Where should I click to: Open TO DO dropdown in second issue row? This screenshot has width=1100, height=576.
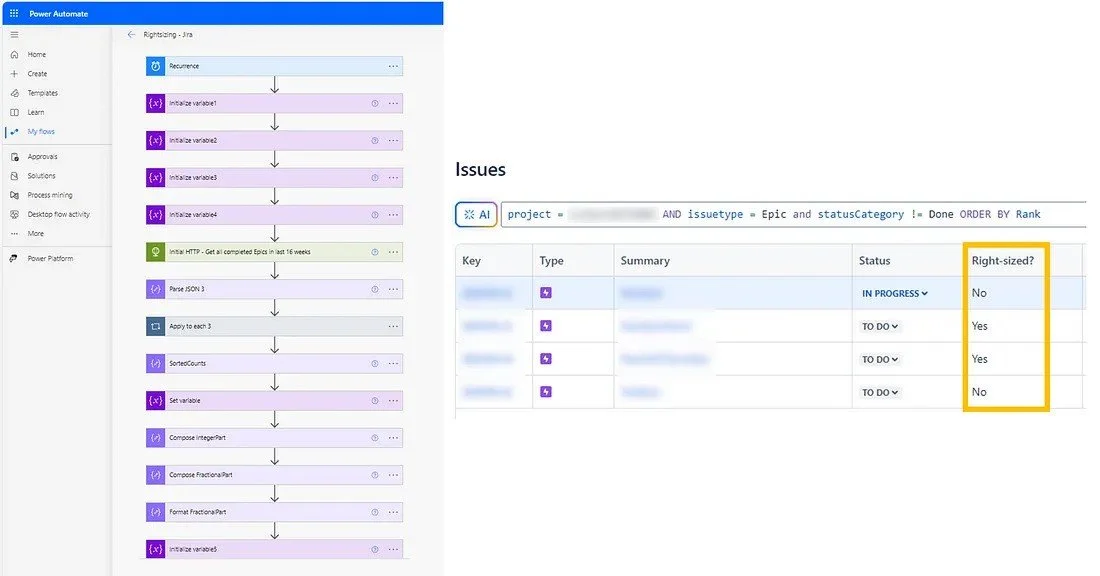880,326
